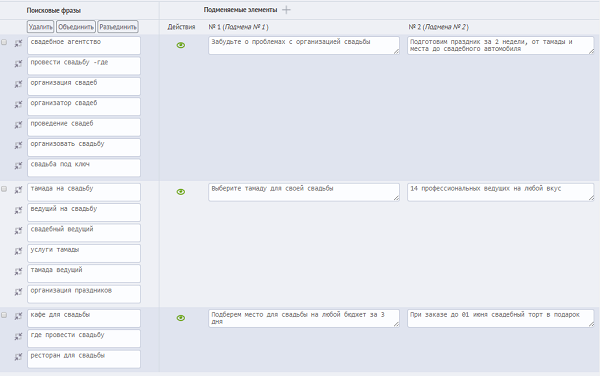Toggle eye preview for the cafe group

(181, 318)
